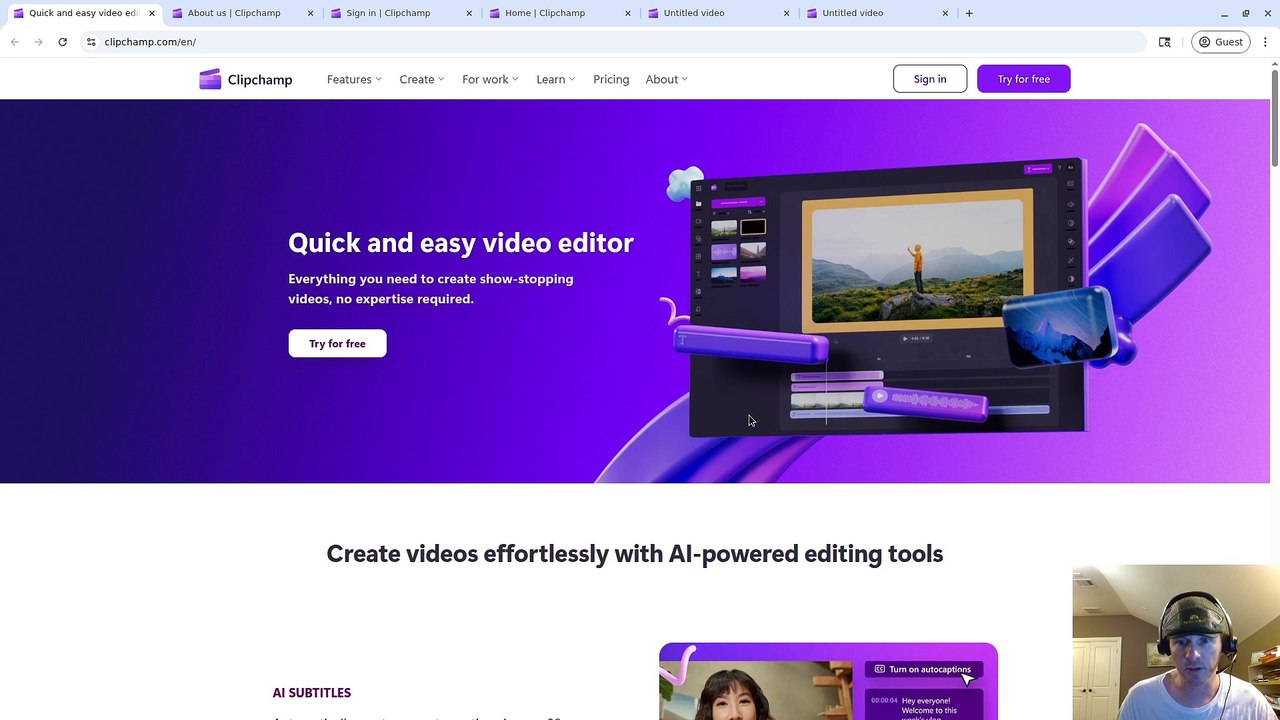
Task: Close the 'Home | Clipchamp' tab
Action: [x=628, y=13]
